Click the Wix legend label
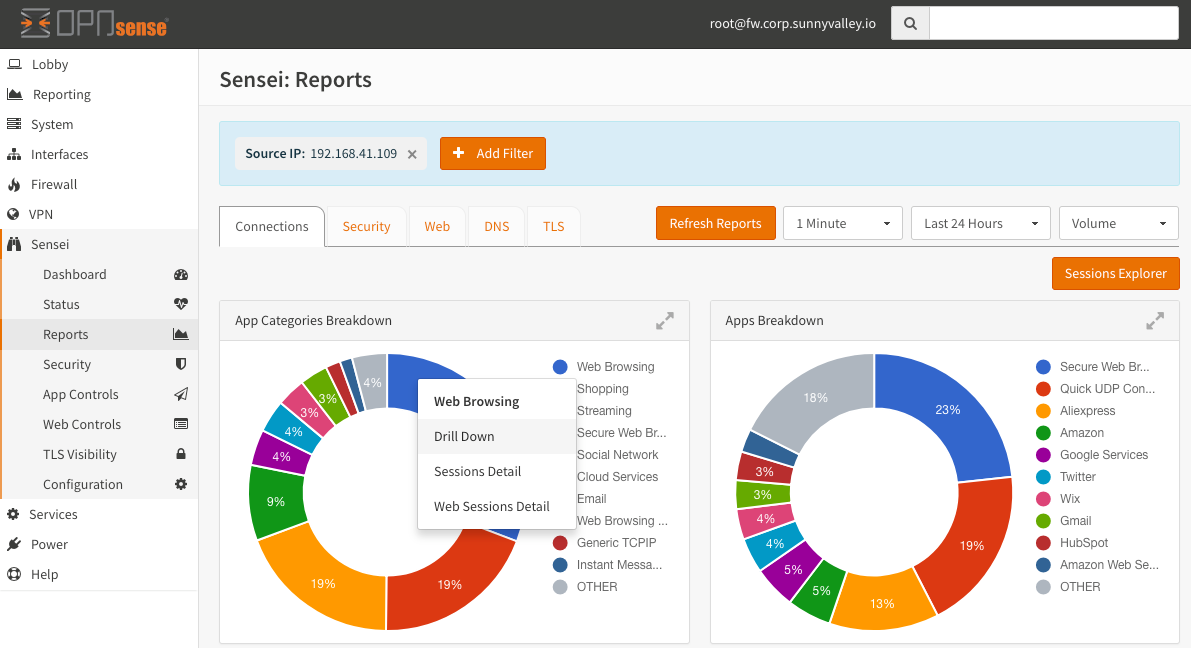 1069,499
